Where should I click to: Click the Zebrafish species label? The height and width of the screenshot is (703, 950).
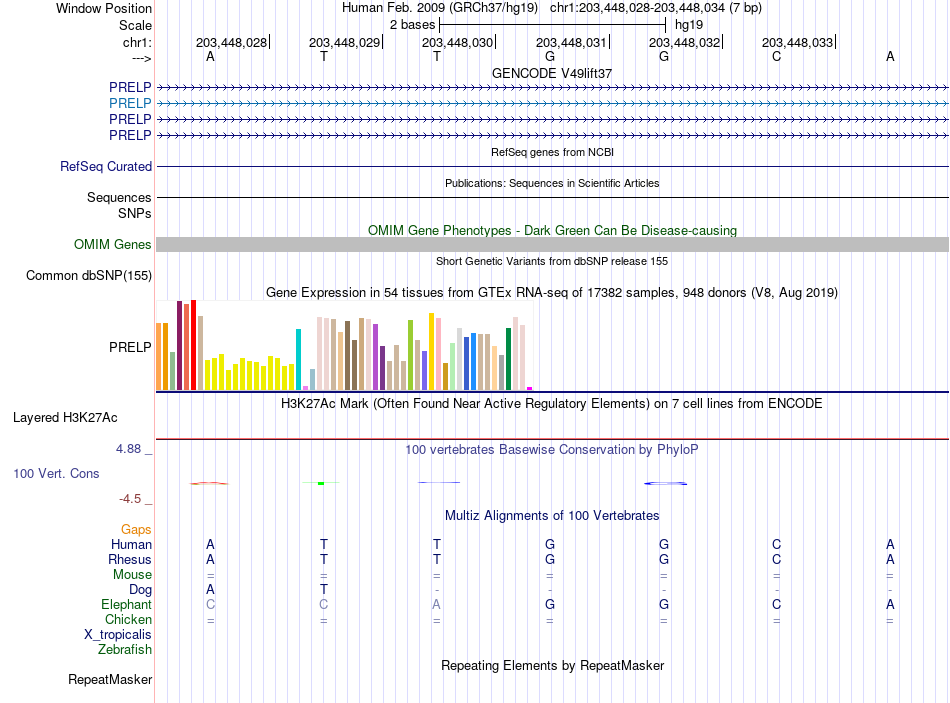tap(125, 649)
